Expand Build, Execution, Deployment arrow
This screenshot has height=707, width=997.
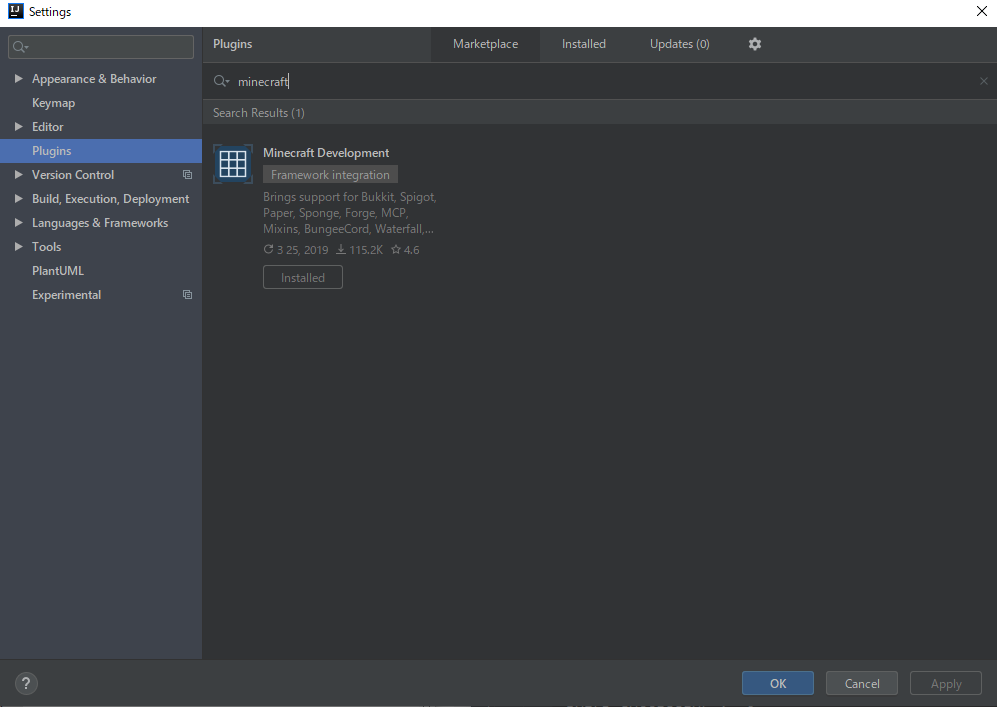(18, 198)
